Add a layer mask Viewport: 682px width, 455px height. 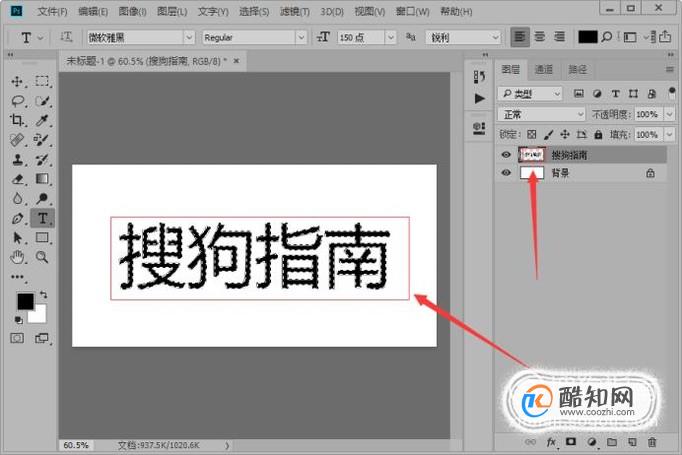click(x=571, y=442)
